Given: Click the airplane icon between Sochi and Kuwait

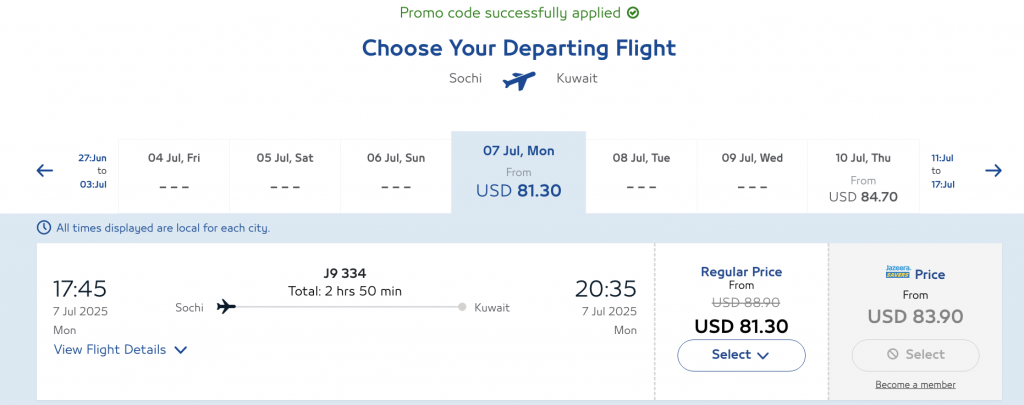Looking at the screenshot, I should point(519,80).
